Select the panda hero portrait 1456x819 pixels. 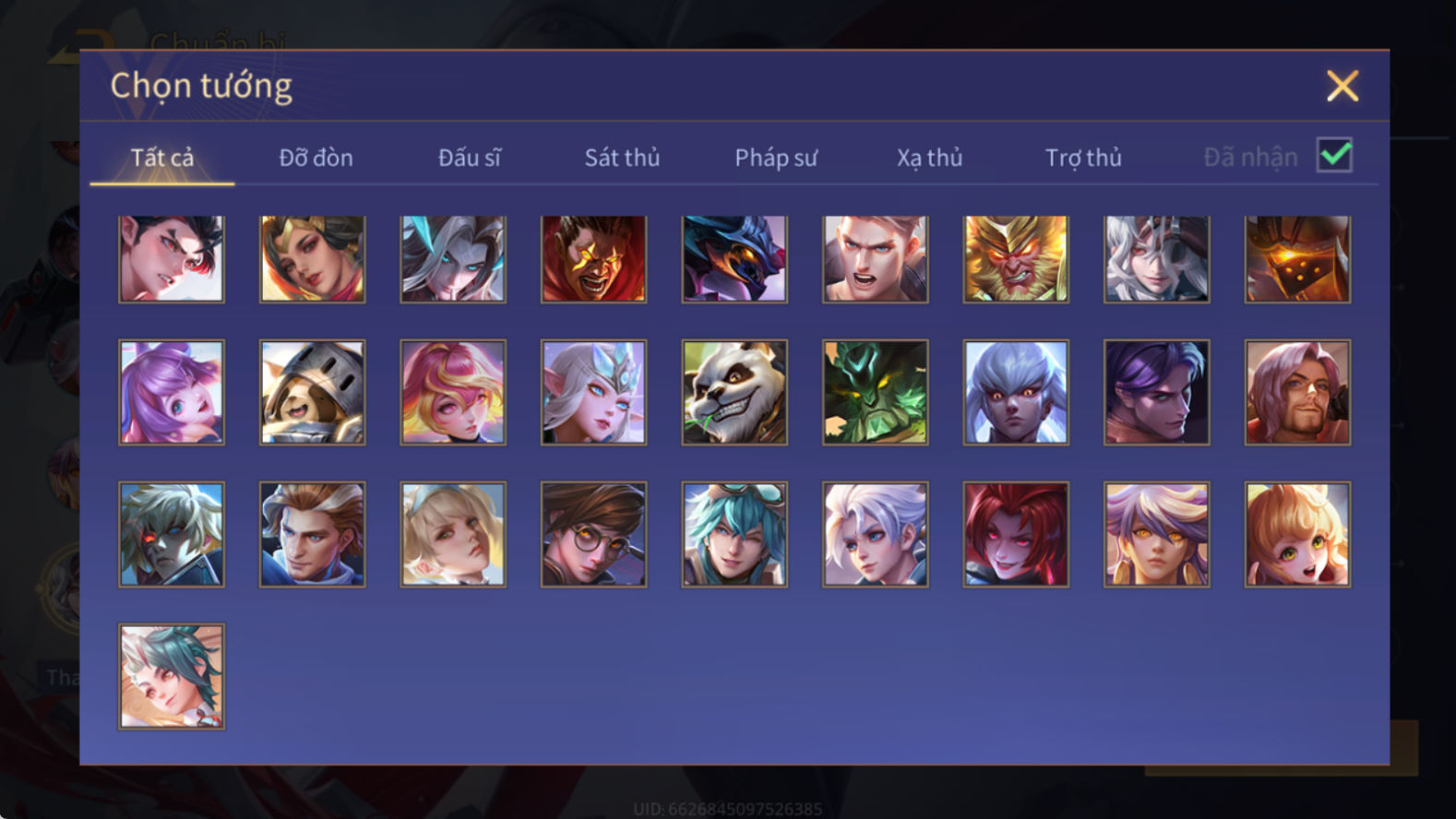pyautogui.click(x=734, y=393)
